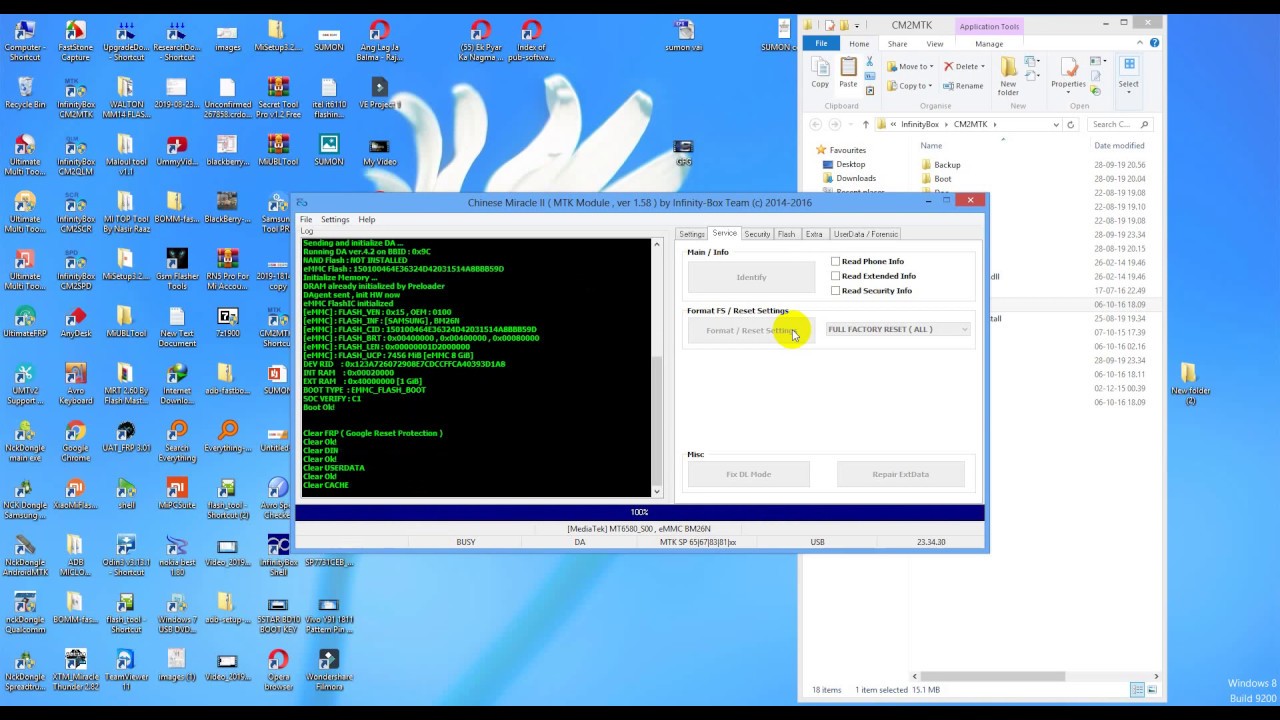The height and width of the screenshot is (720, 1280).
Task: Click Repair ExtData button
Action: 901,474
